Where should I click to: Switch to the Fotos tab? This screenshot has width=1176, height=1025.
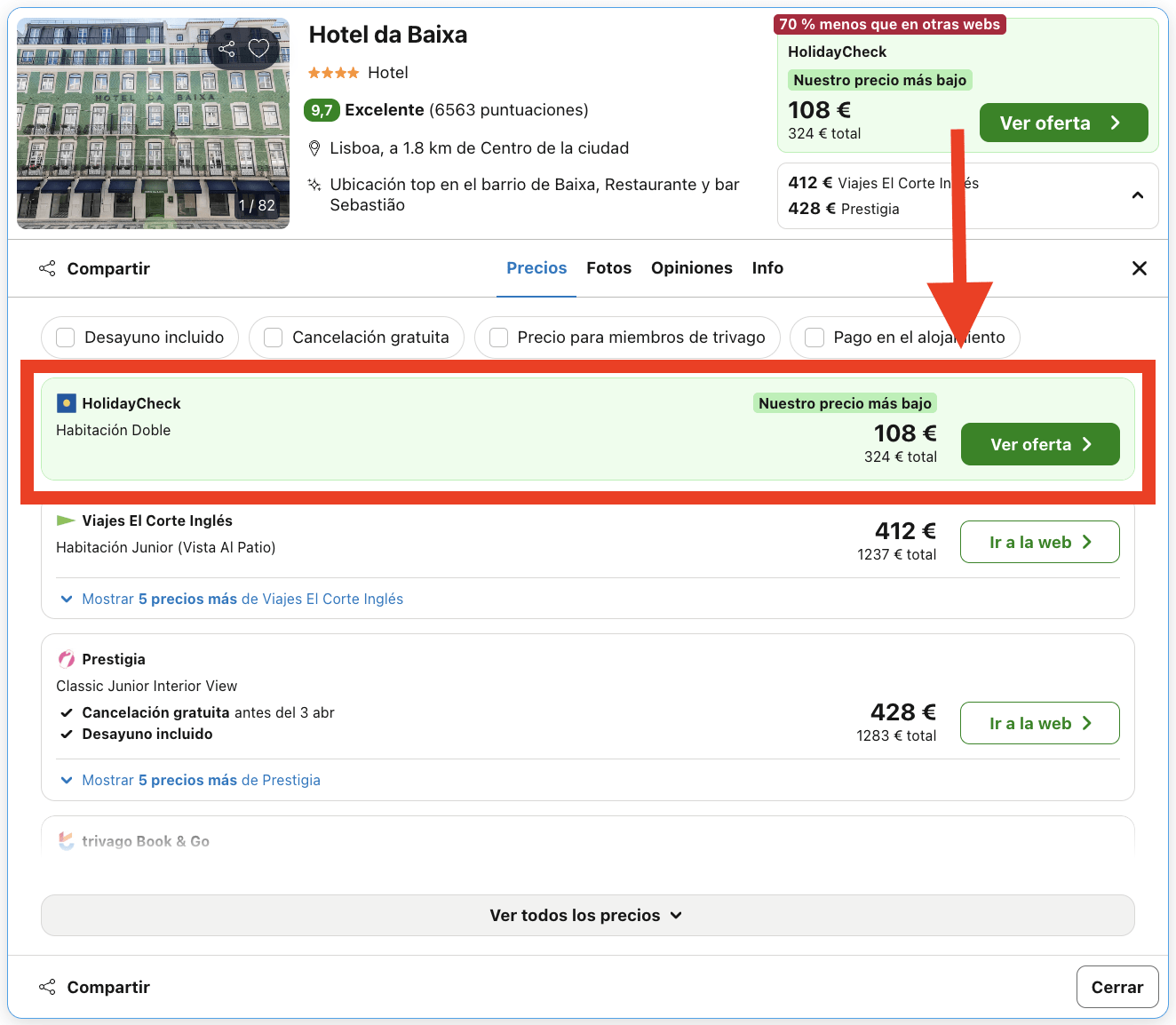[x=609, y=268]
